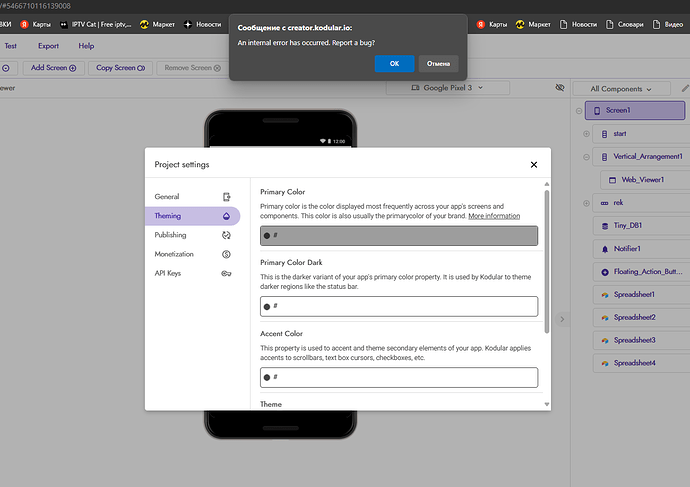
Task: Open the Export menu
Action: (x=48, y=46)
